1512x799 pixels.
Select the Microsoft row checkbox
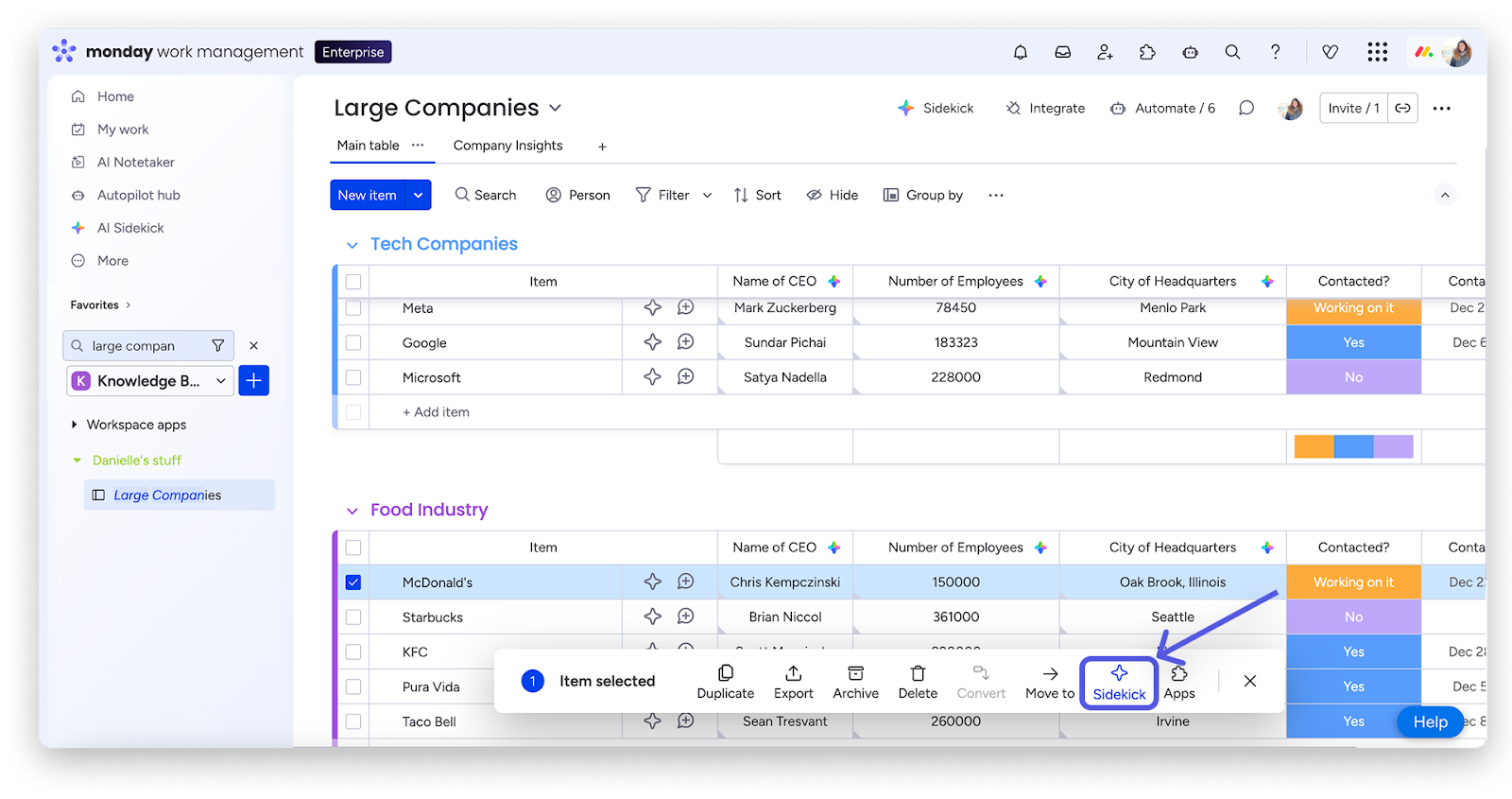pos(353,377)
